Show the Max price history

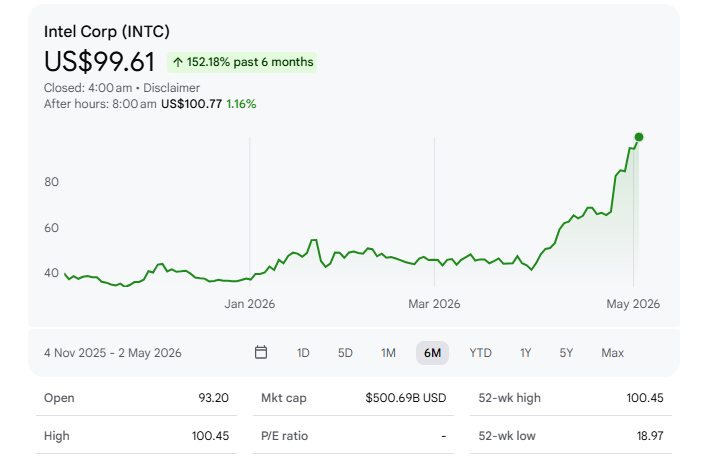point(613,353)
